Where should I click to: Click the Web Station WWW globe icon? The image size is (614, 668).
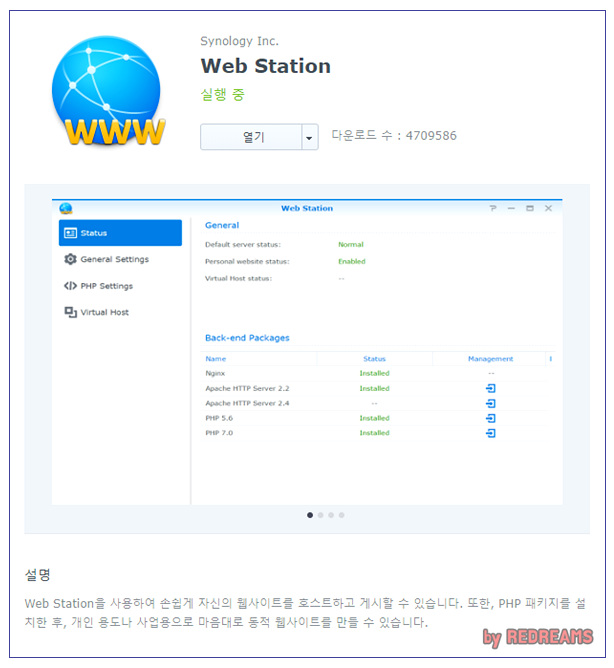108,91
